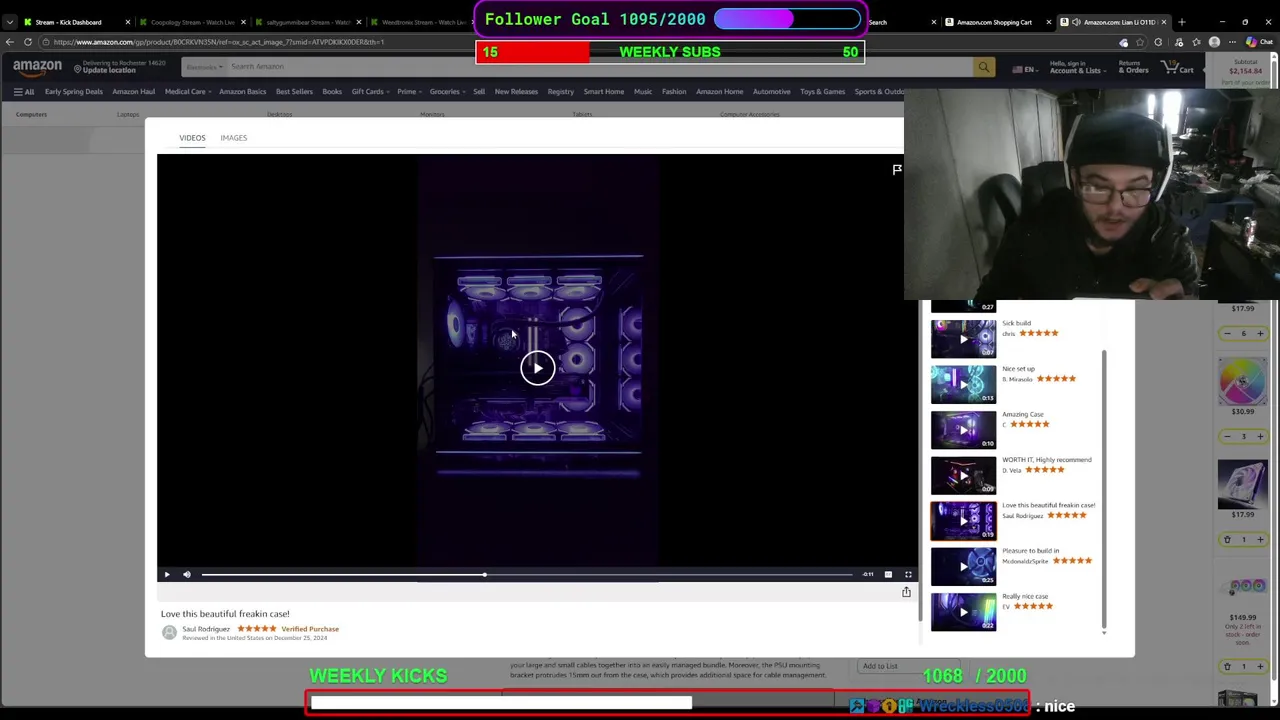This screenshot has width=1280, height=720.
Task: Decrease quantity of $30.99 fan item
Action: pos(1228,436)
